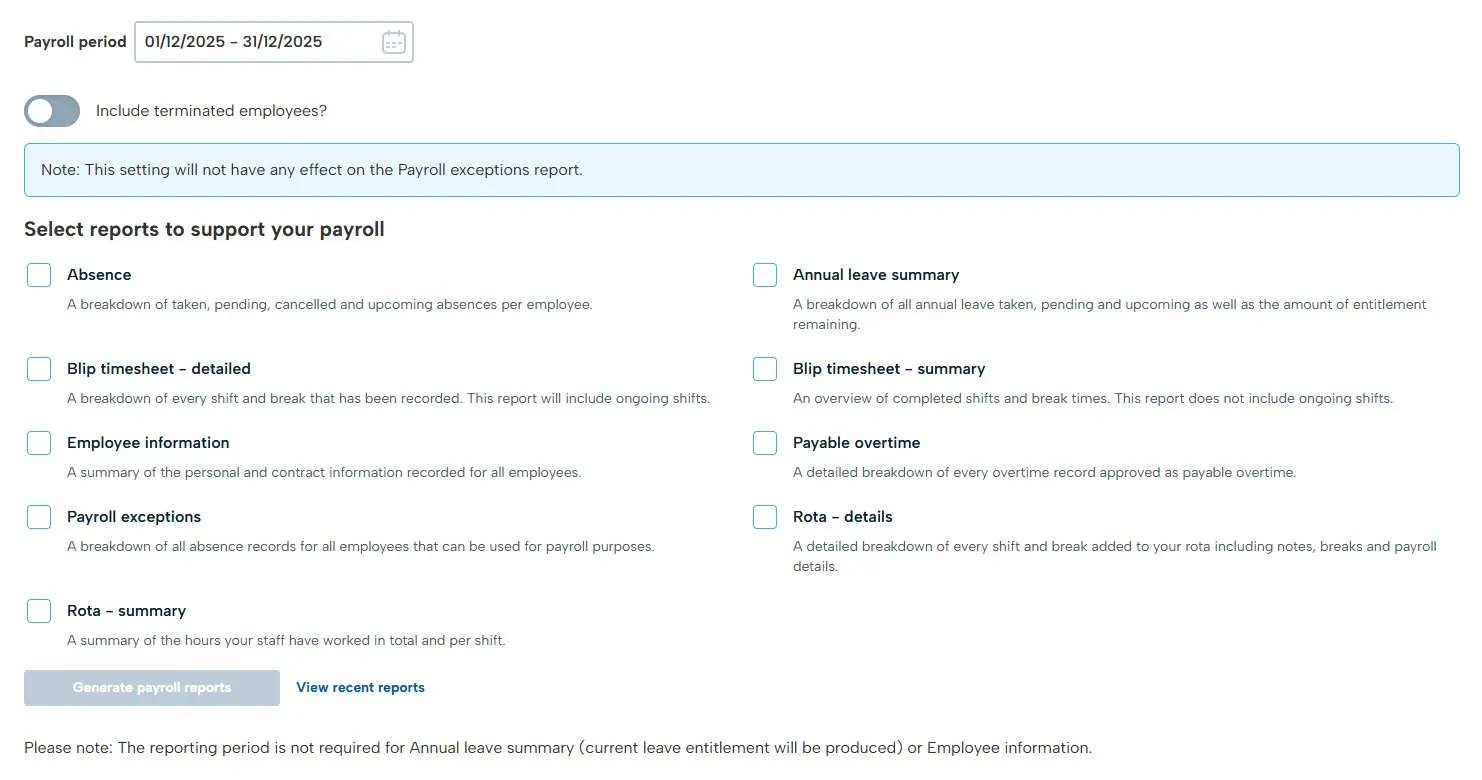
Task: Click the Payable overtime label text
Action: 856,443
